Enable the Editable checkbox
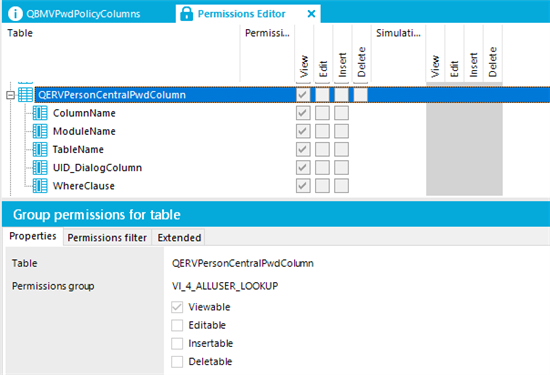 (177, 325)
